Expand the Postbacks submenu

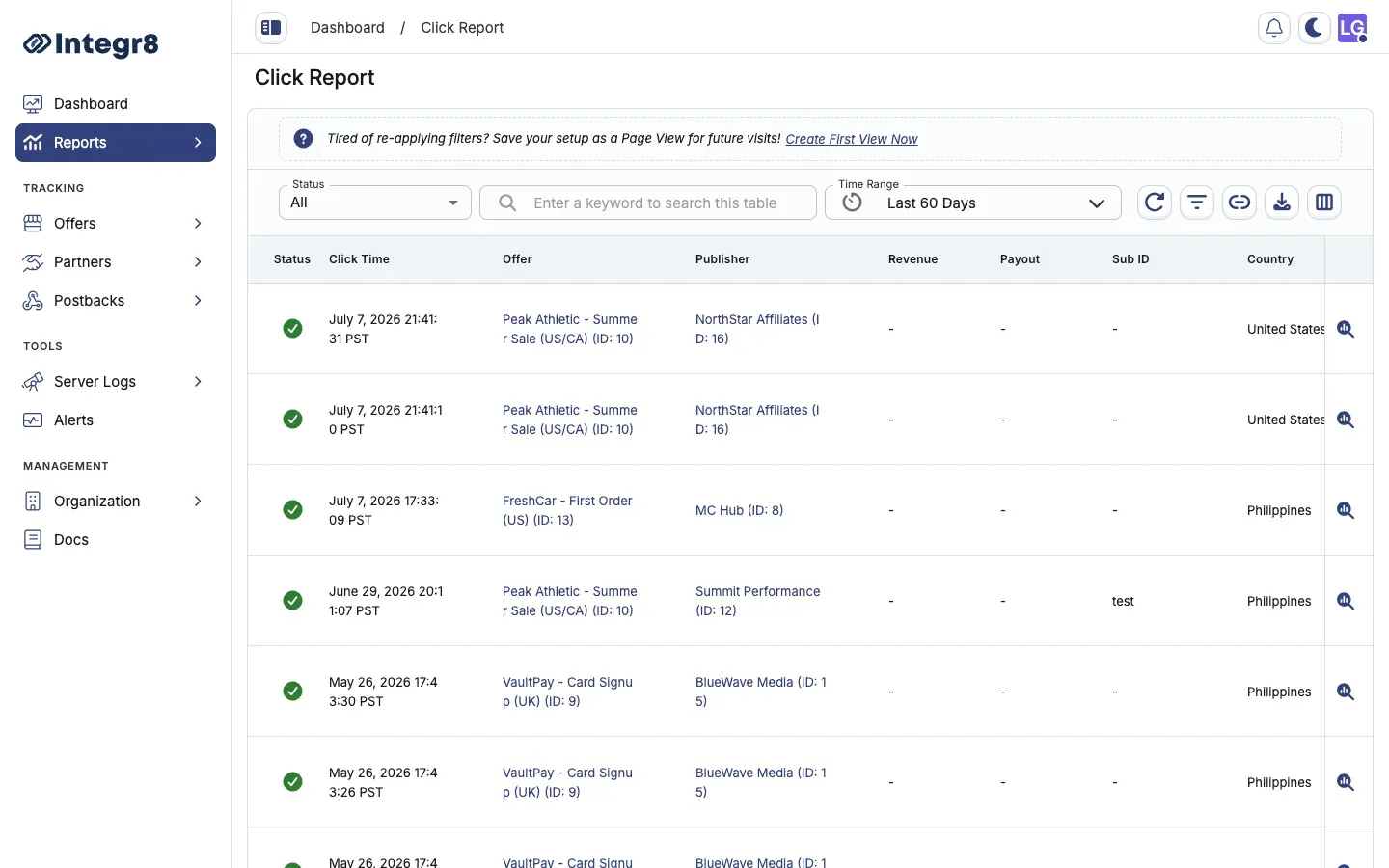tap(198, 301)
